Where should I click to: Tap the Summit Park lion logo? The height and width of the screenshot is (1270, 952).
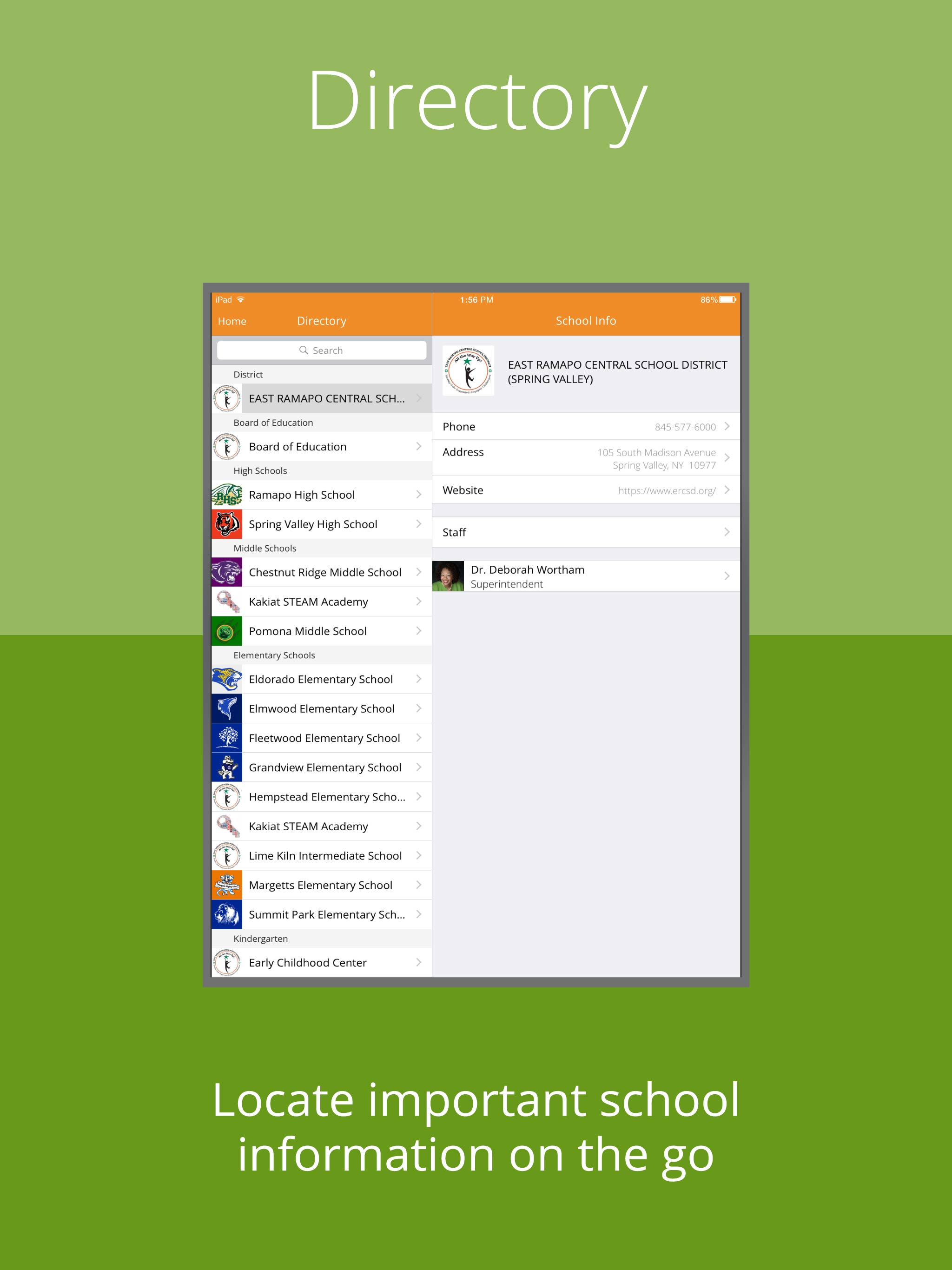pyautogui.click(x=227, y=914)
